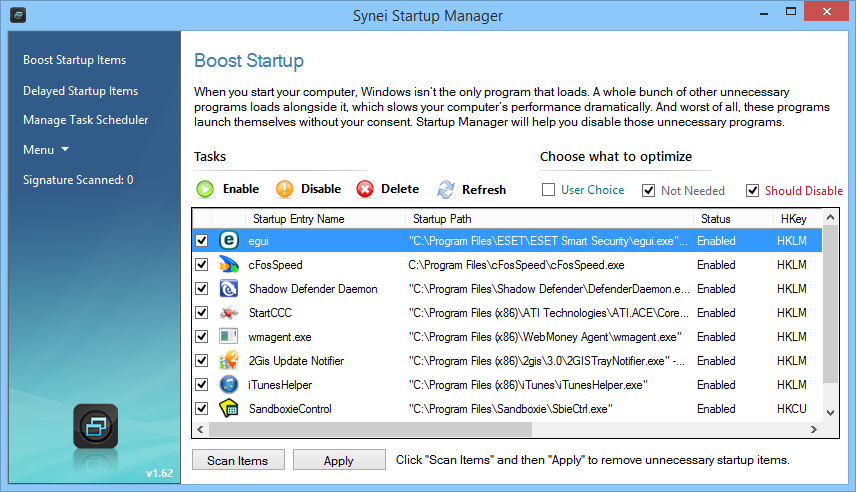The width and height of the screenshot is (856, 492).
Task: Toggle the User Choice checkbox
Action: [548, 189]
